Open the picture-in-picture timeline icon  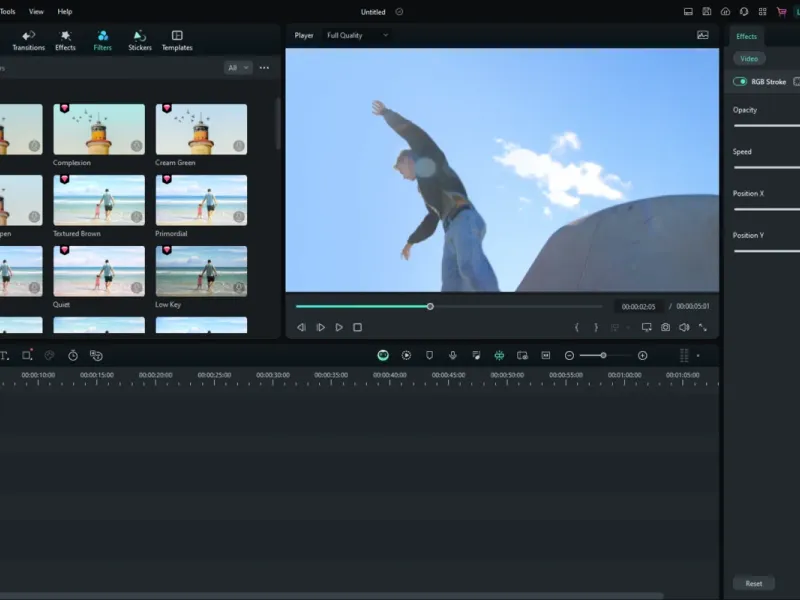point(522,356)
